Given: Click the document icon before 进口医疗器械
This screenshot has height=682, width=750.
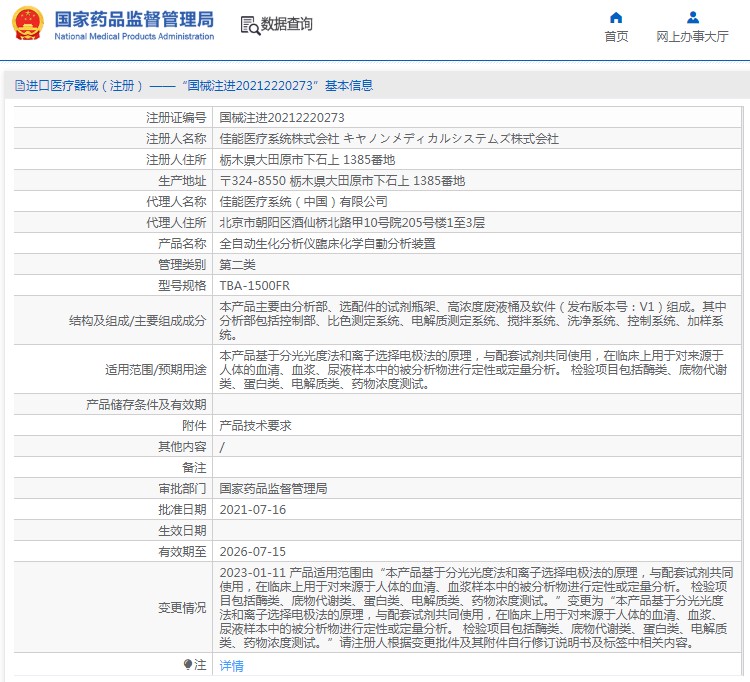Looking at the screenshot, I should pos(19,86).
